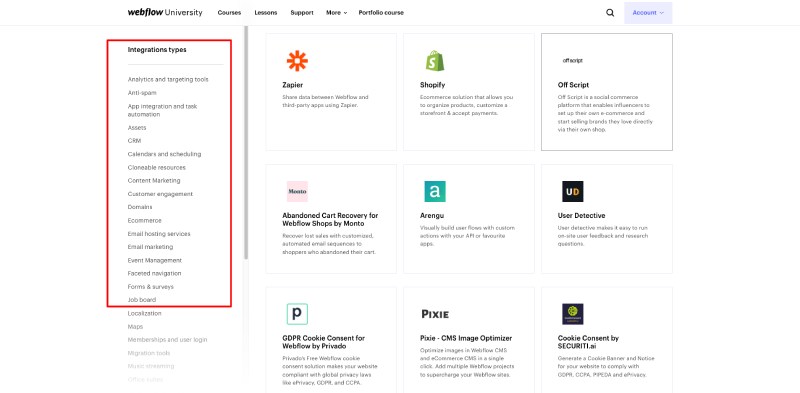
Task: Click the Zapier orange asterisk logo
Action: point(297,61)
